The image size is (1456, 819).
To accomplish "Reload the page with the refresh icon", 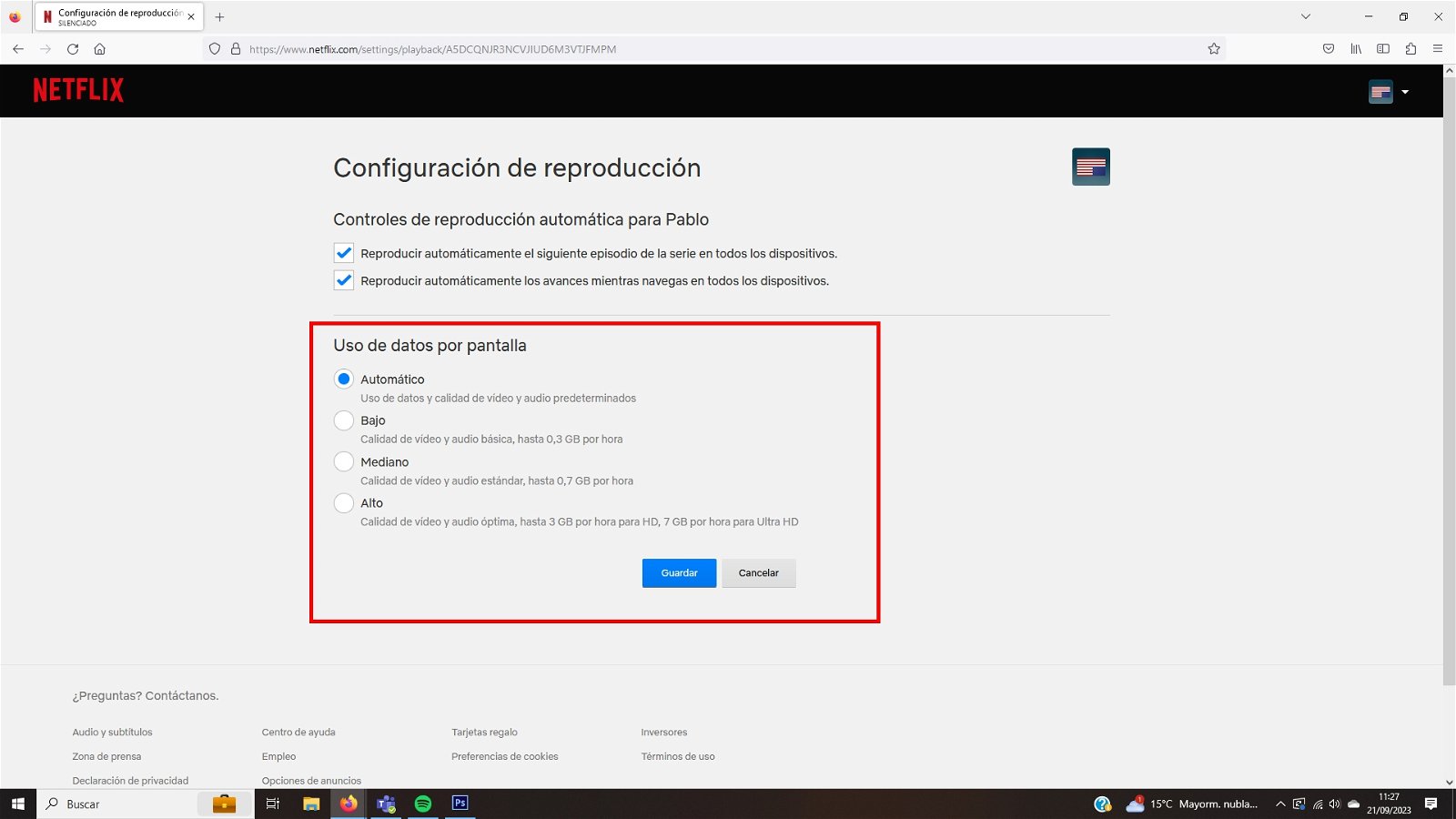I will (x=73, y=49).
